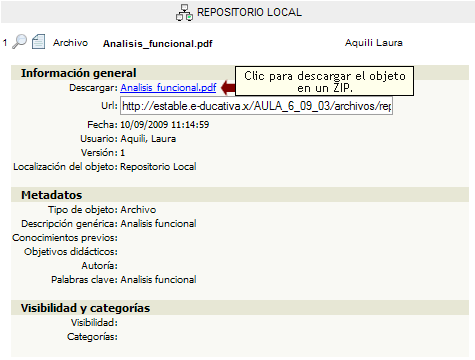The height and width of the screenshot is (360, 475).
Task: Click the 'Localización del objeto:' label
Action: click(x=65, y=167)
